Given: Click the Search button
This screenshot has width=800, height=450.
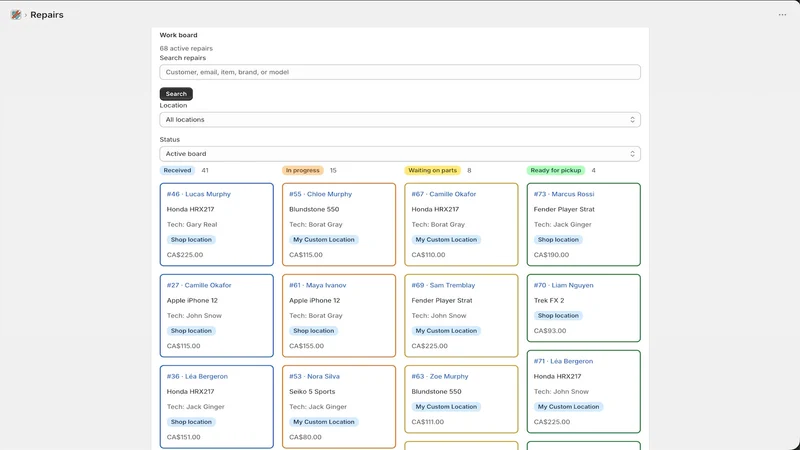Looking at the screenshot, I should (176, 94).
